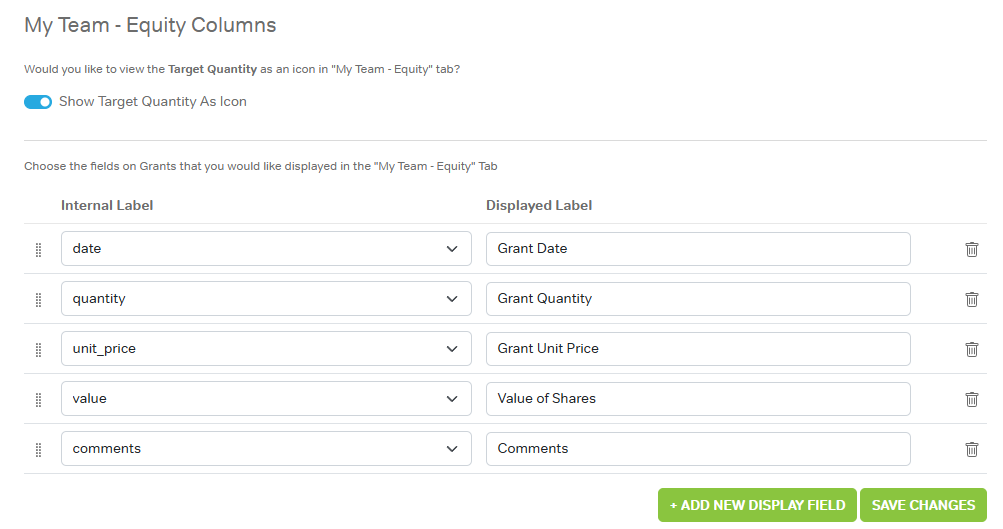Expand the quantity internal label dropdown
The width and height of the screenshot is (1003, 529).
point(266,299)
